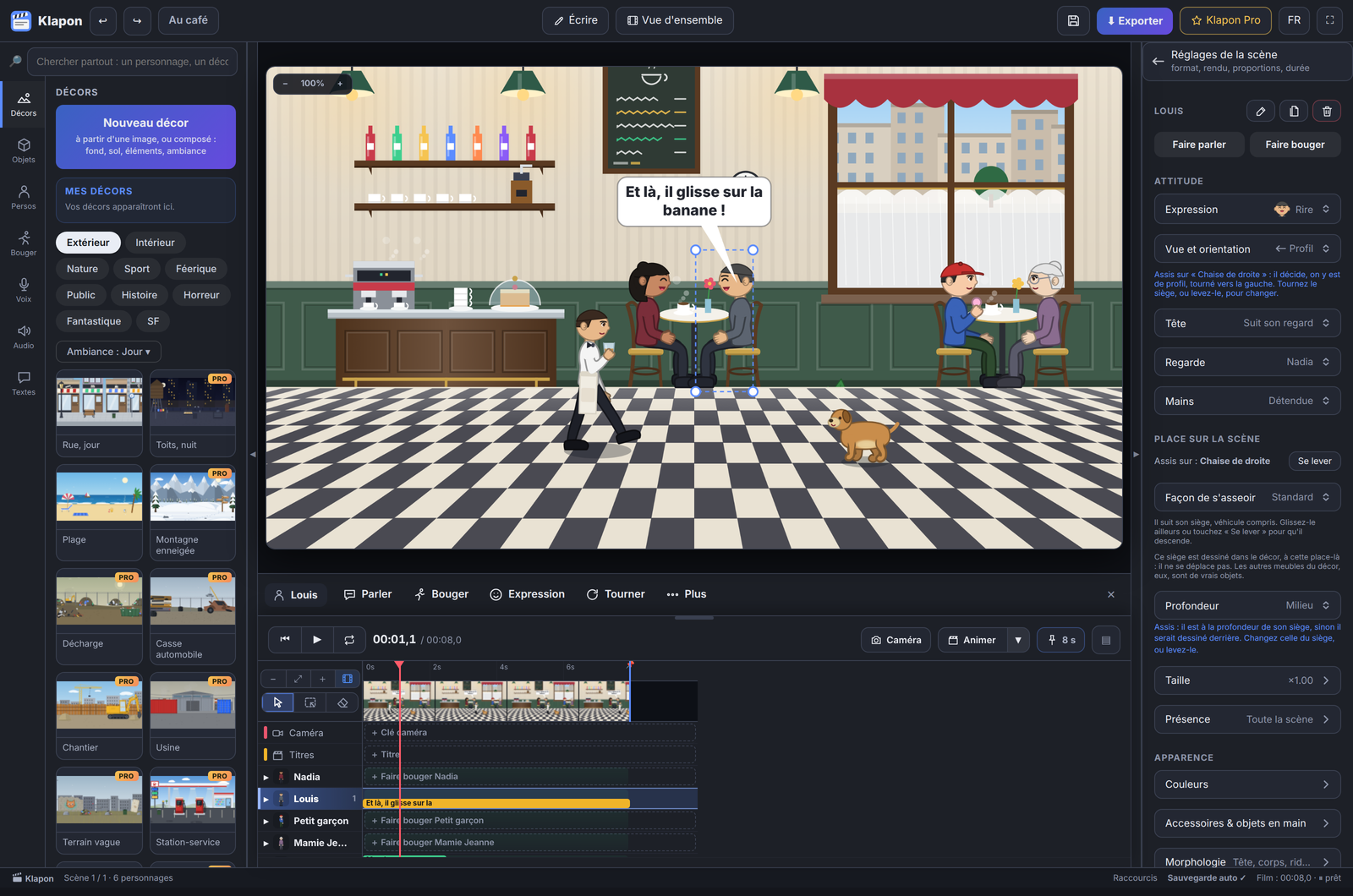Enter fullscreen mode
1353x896 pixels.
click(x=1329, y=20)
